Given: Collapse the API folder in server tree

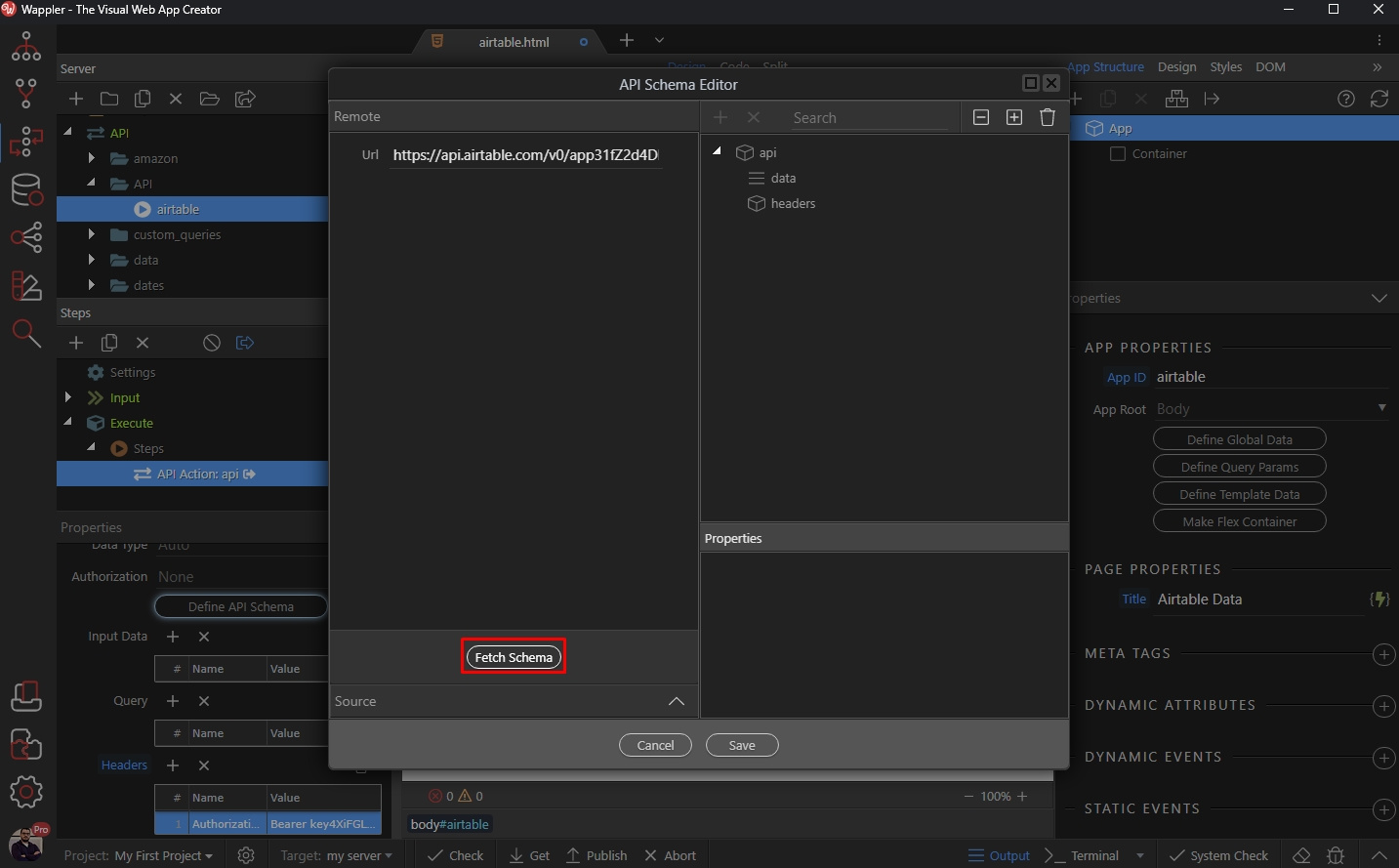Looking at the screenshot, I should click(x=92, y=183).
